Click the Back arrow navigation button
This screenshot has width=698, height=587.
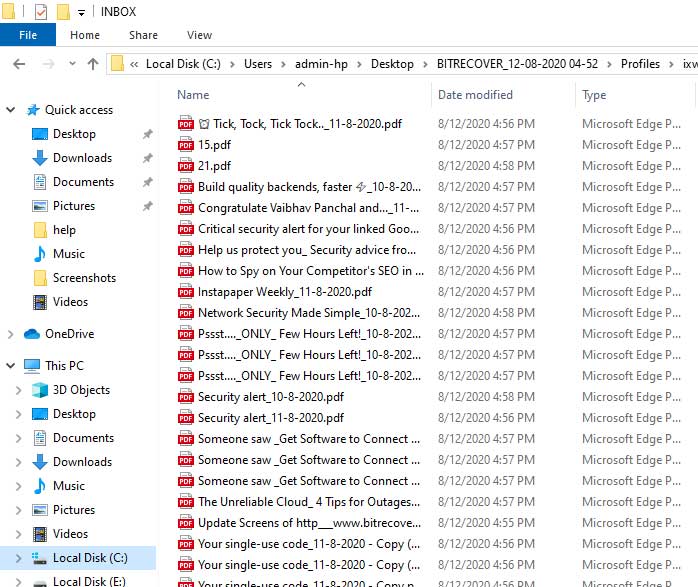(19, 64)
